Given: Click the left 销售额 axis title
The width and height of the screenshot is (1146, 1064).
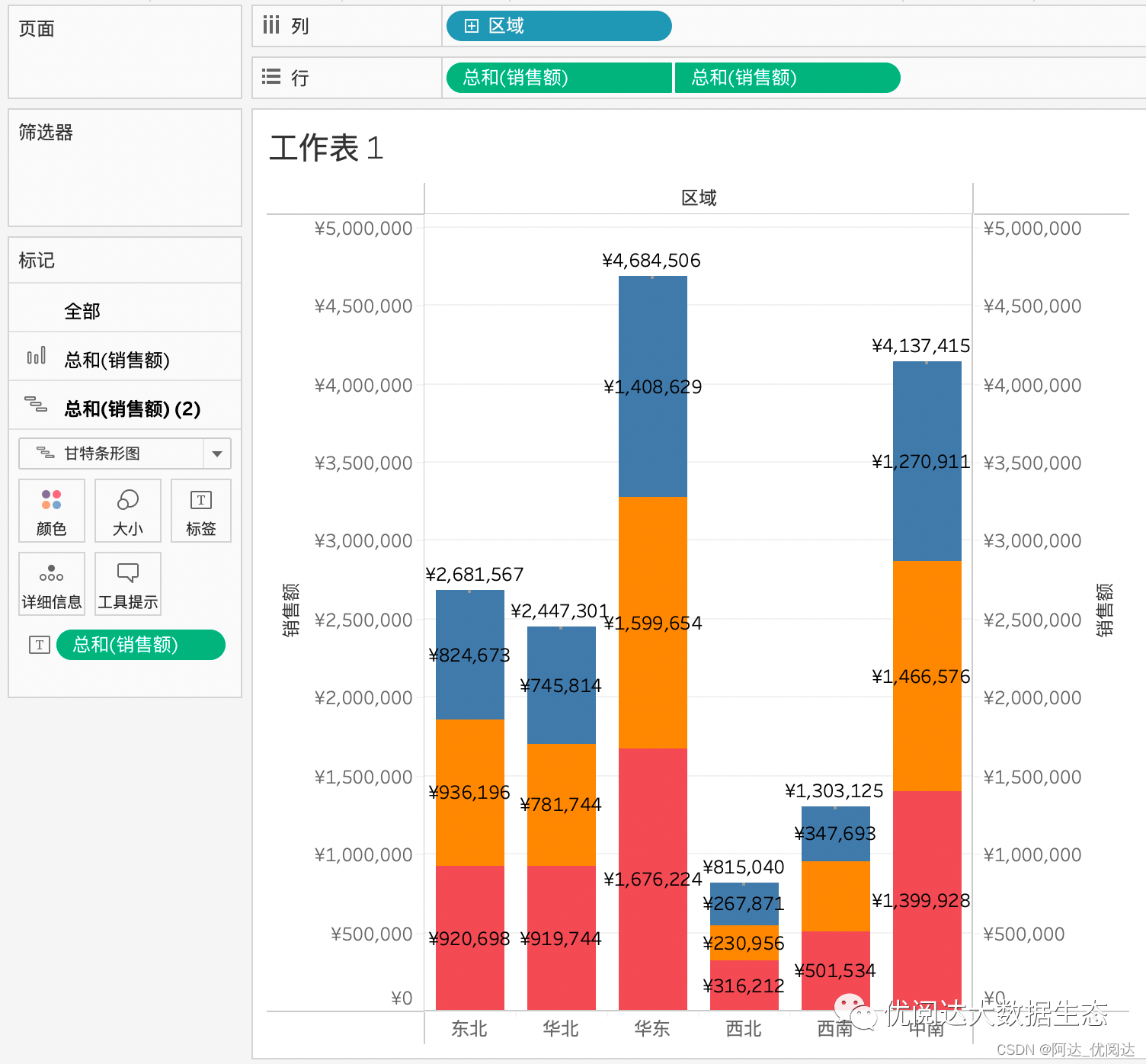Looking at the screenshot, I should pos(291,610).
